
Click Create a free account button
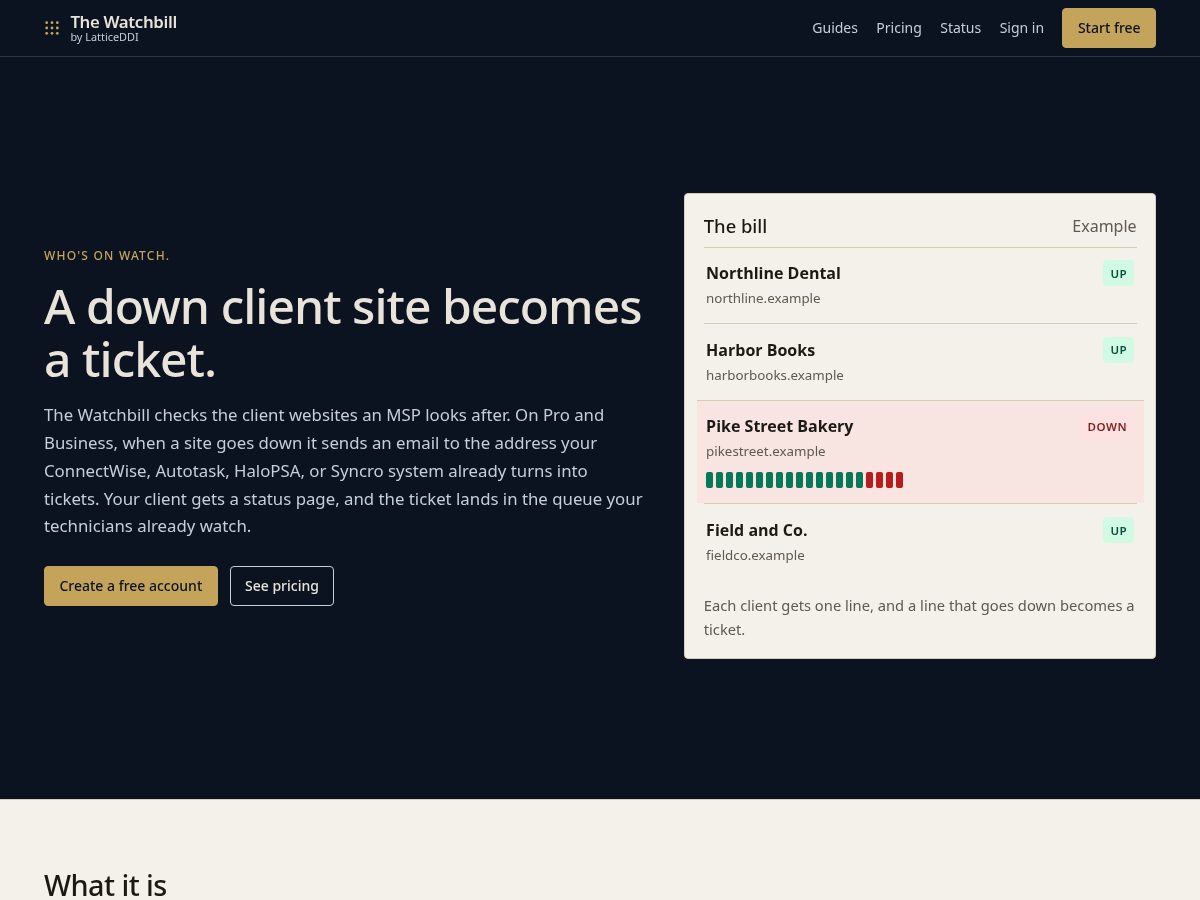pos(131,586)
